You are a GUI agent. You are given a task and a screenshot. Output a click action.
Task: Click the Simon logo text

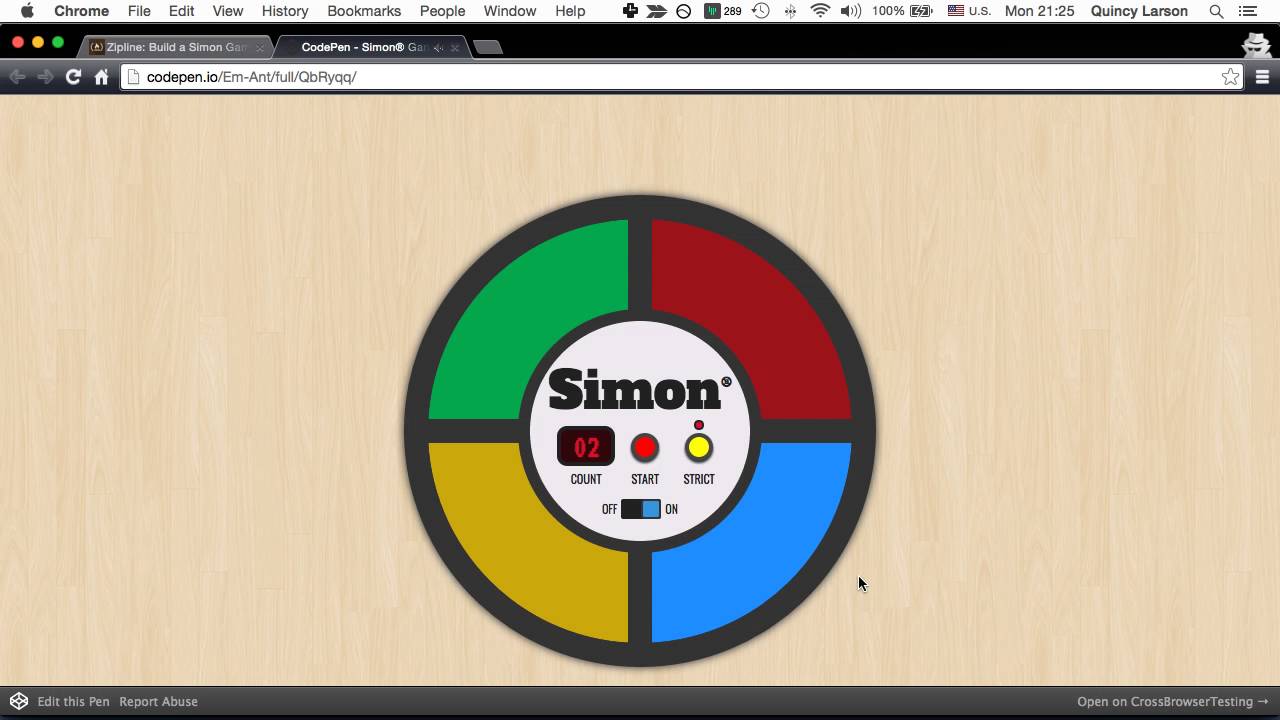639,389
